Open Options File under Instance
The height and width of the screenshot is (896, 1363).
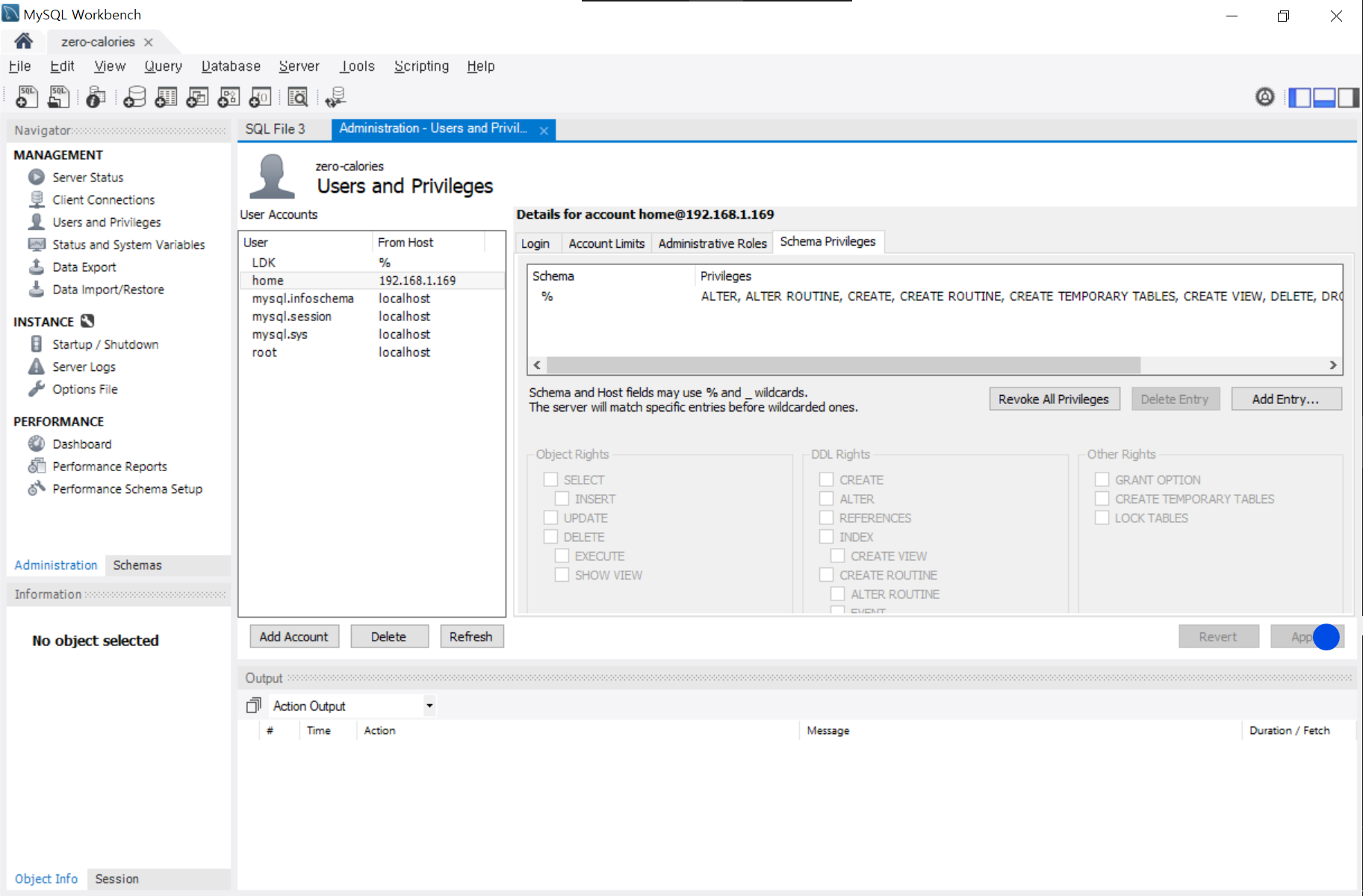[84, 389]
